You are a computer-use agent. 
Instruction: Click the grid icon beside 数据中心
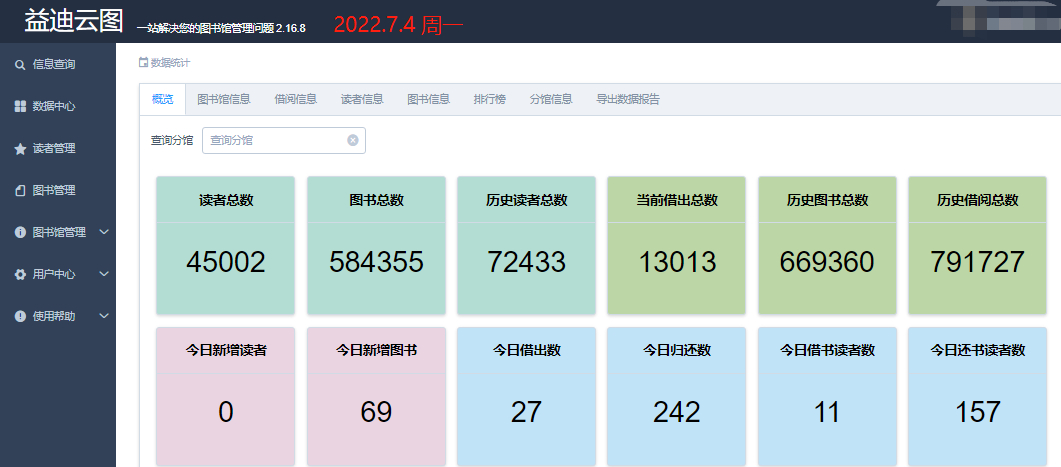click(20, 106)
